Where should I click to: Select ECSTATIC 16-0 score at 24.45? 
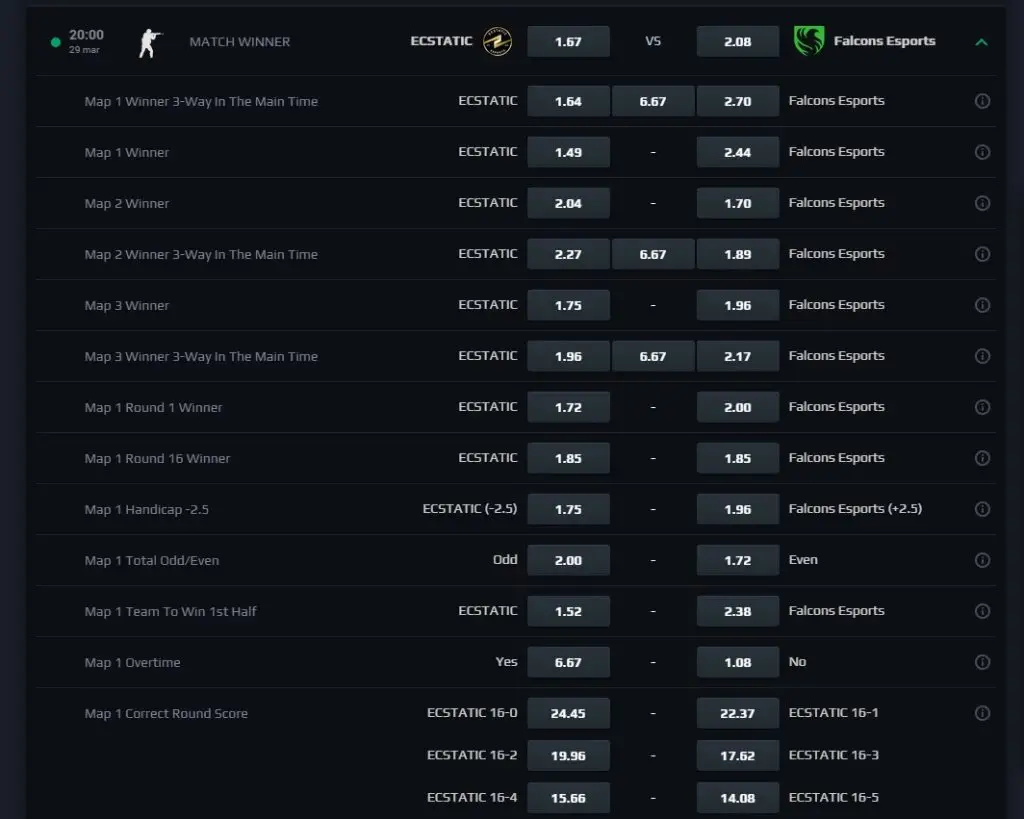tap(568, 713)
